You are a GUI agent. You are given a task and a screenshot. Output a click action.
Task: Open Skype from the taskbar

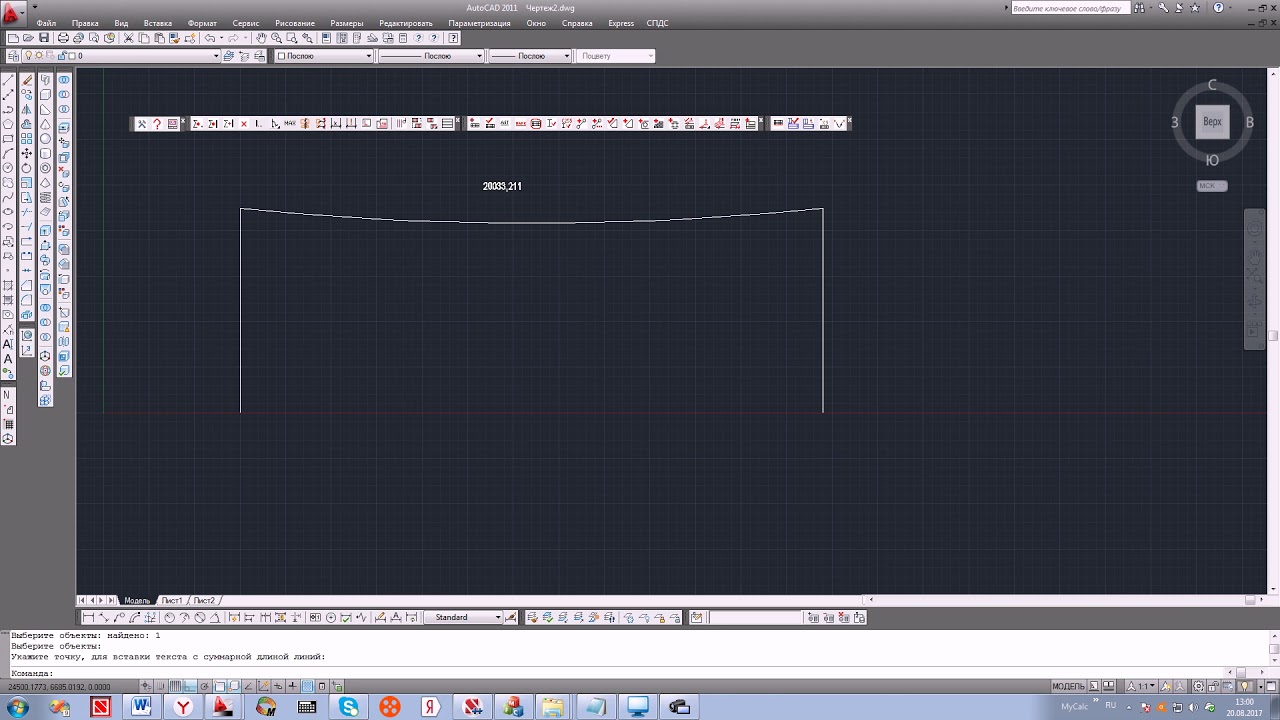(x=349, y=707)
